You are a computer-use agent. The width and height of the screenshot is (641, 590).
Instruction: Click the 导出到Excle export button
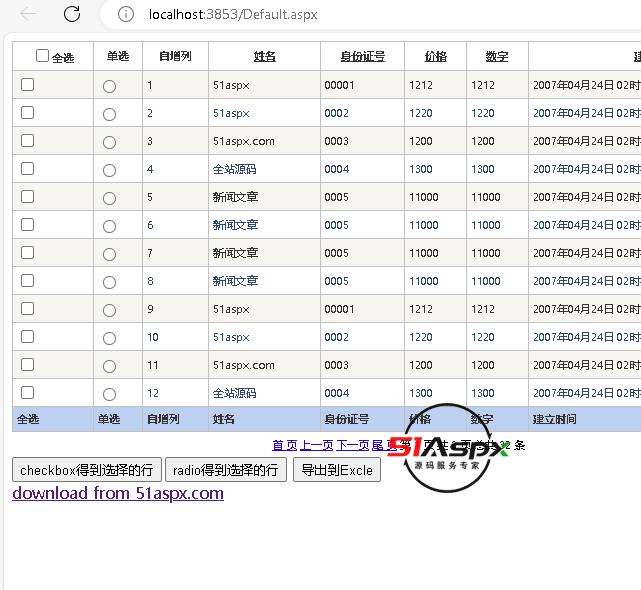pos(337,469)
